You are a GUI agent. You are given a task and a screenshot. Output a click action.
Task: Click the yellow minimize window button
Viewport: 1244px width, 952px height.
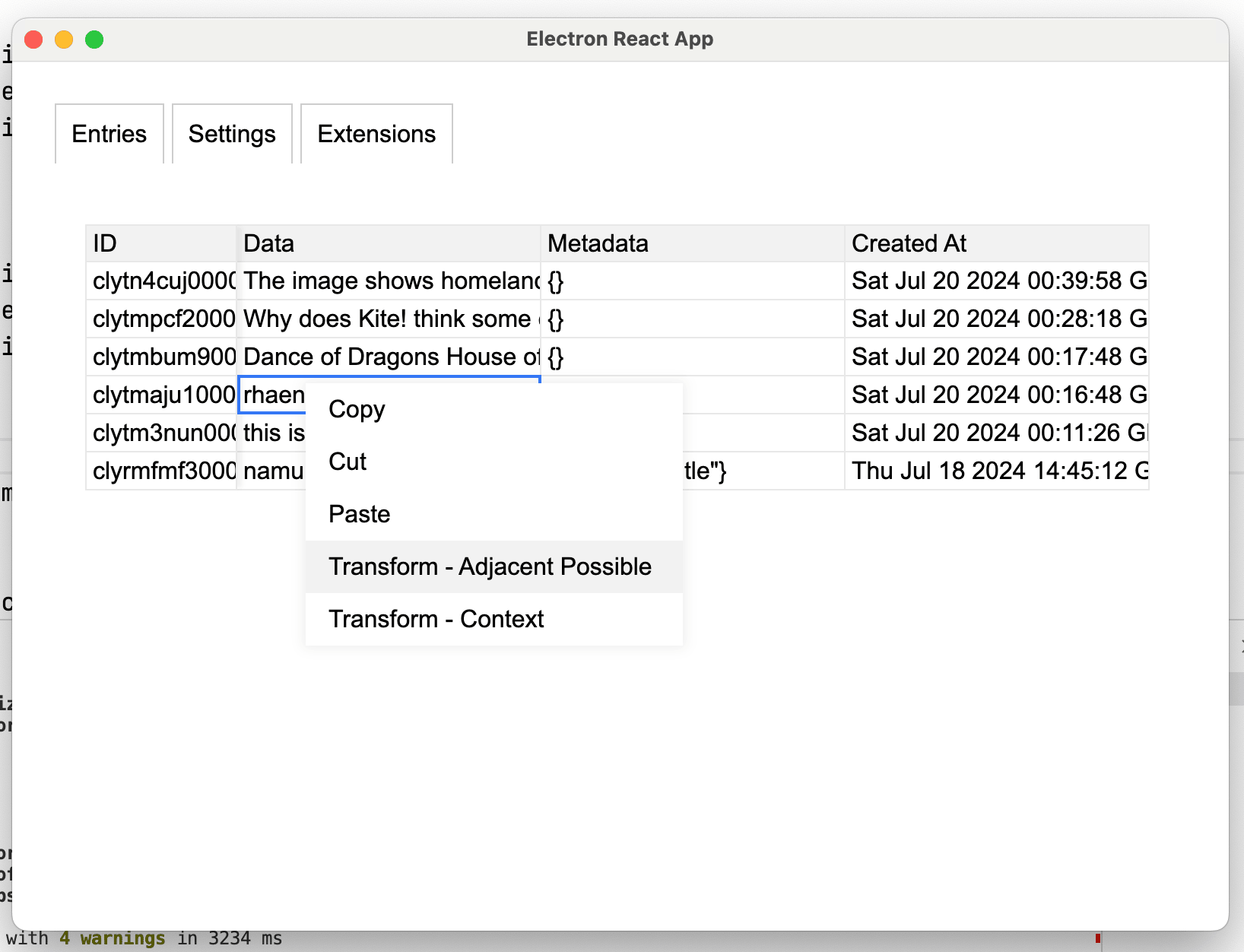(64, 40)
